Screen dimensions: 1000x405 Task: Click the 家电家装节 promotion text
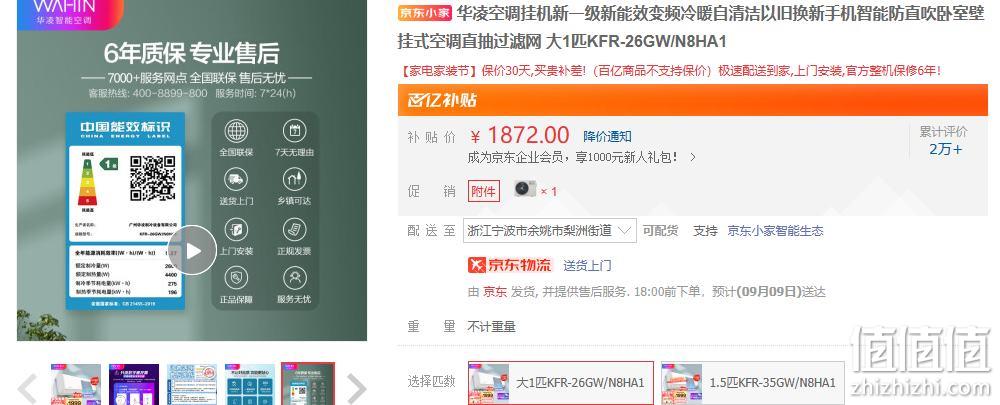click(672, 70)
